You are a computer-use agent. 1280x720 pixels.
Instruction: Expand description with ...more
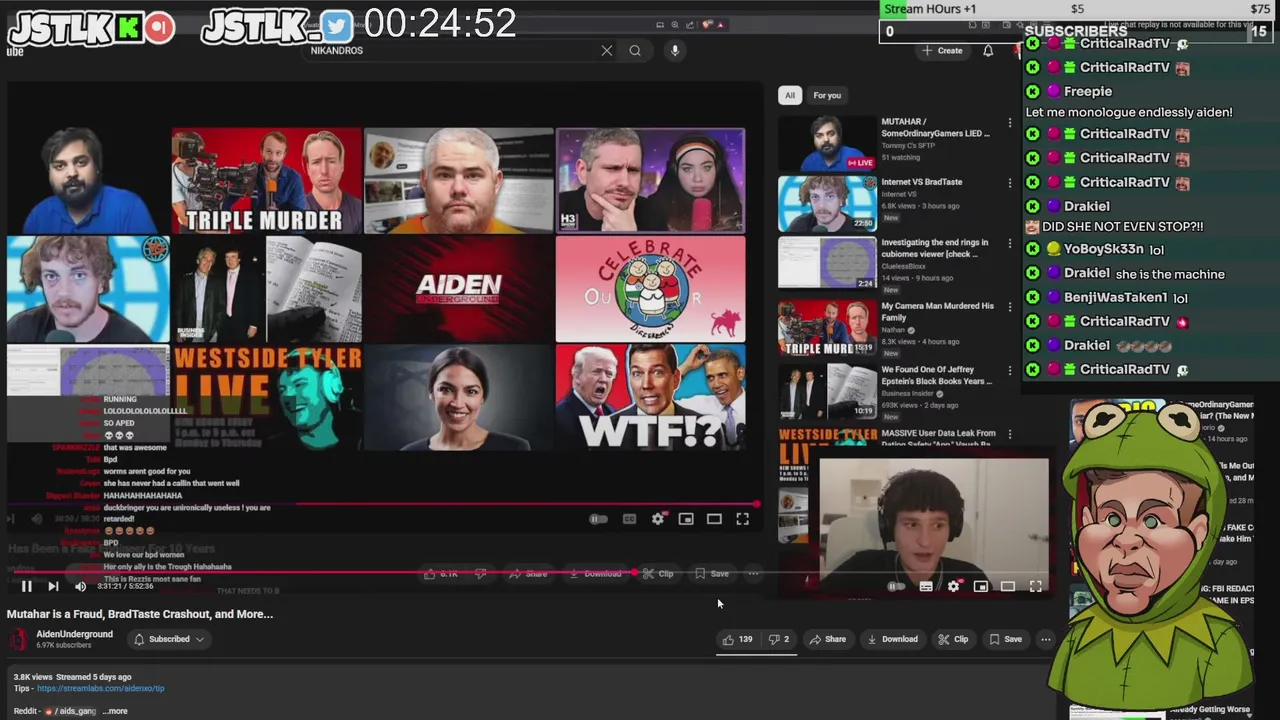click(x=115, y=711)
